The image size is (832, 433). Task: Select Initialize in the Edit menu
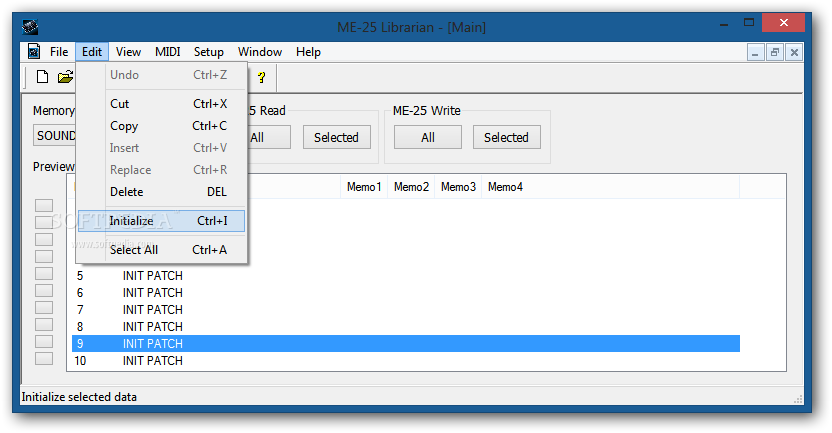pyautogui.click(x=161, y=221)
